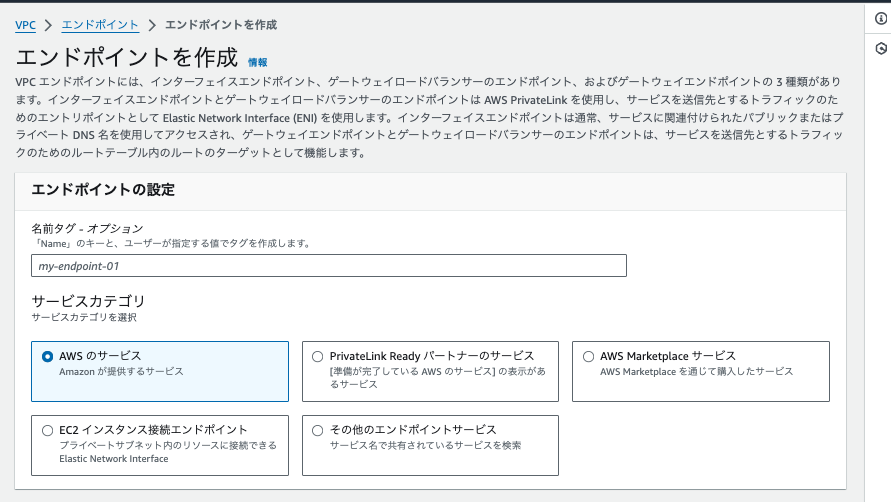This screenshot has height=502, width=891.
Task: Select PrivateLink Ready パートナーのサービス option
Action: click(318, 356)
